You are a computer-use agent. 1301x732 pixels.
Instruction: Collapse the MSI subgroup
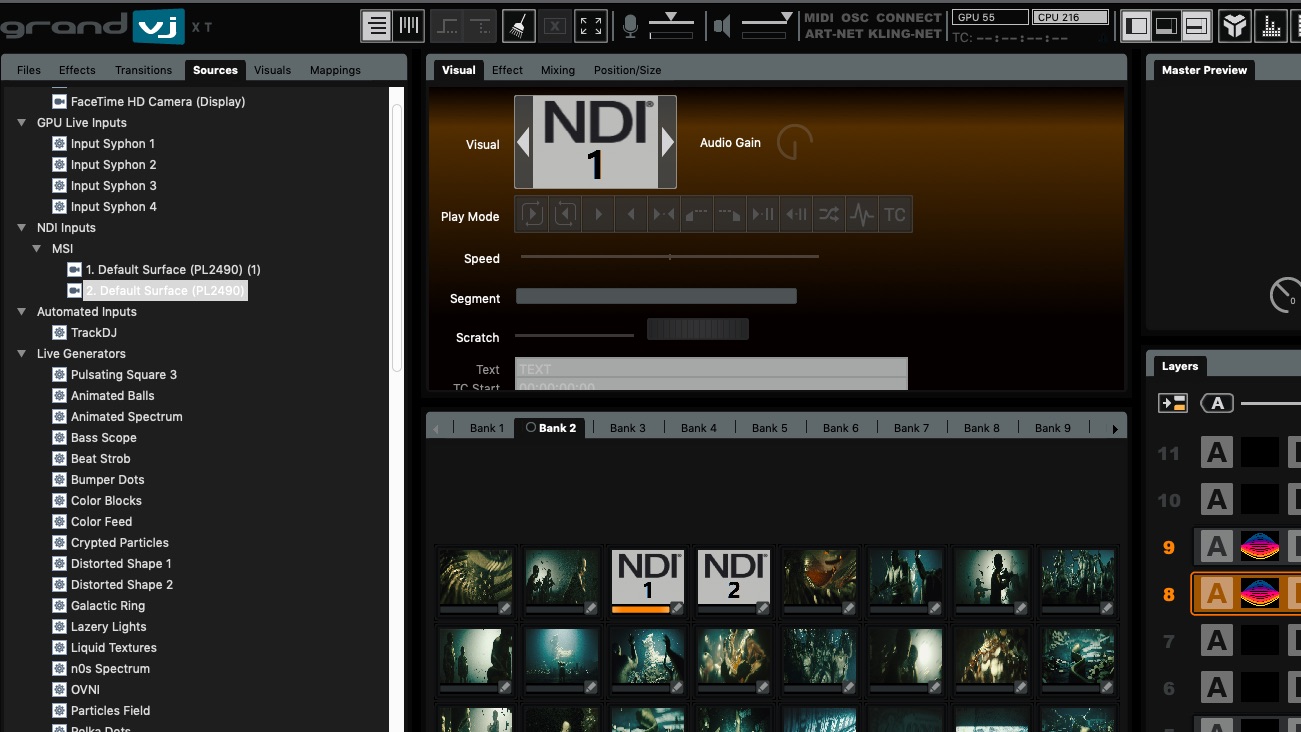tap(37, 249)
